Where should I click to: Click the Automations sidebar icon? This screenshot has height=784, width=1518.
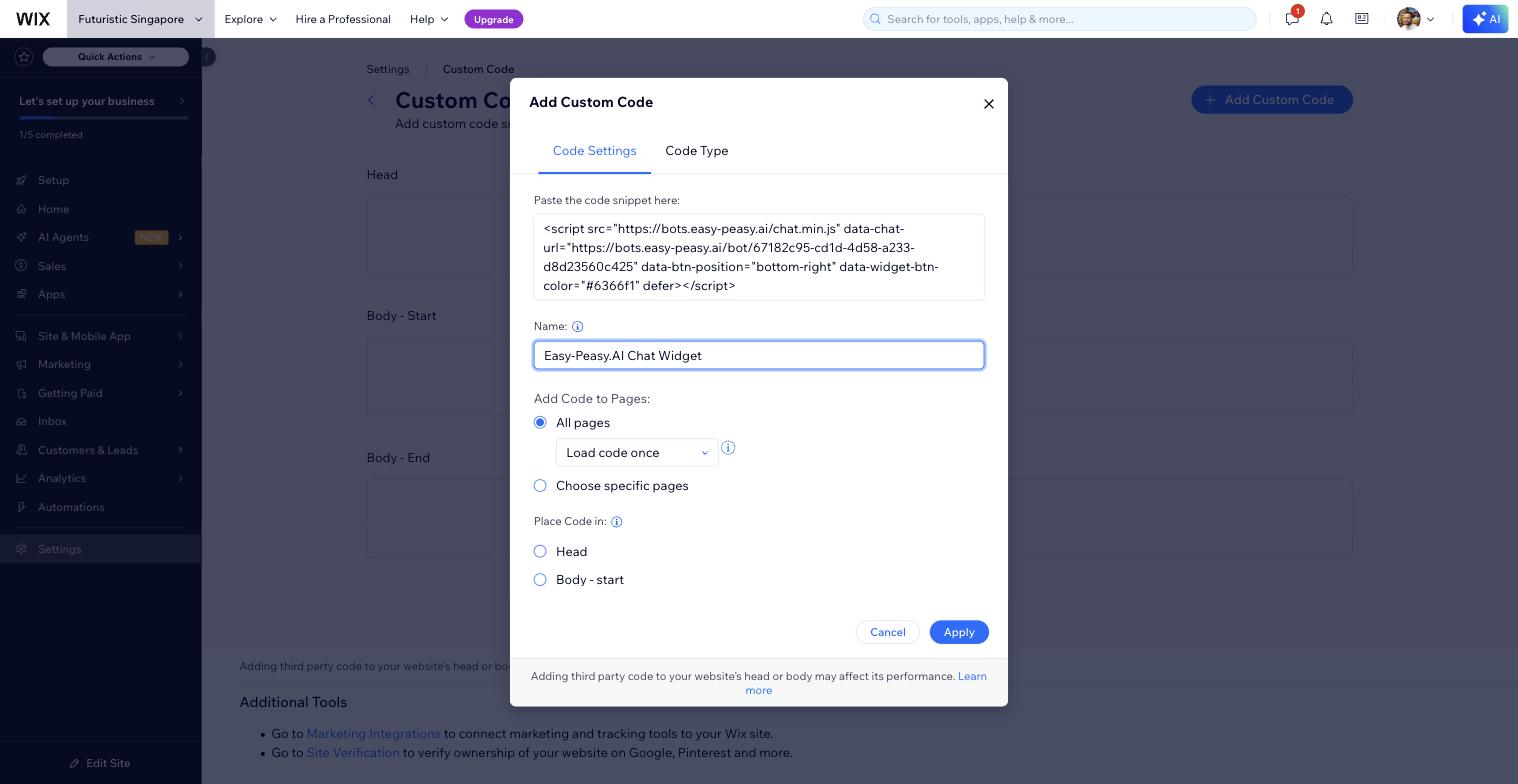pos(22,508)
